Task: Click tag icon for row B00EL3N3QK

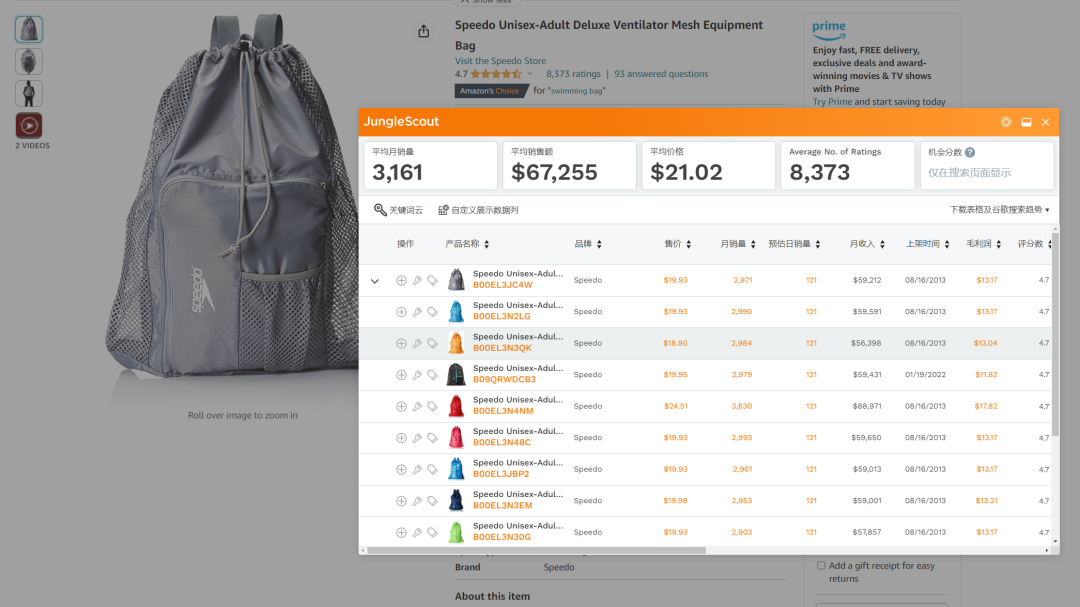Action: tap(432, 344)
